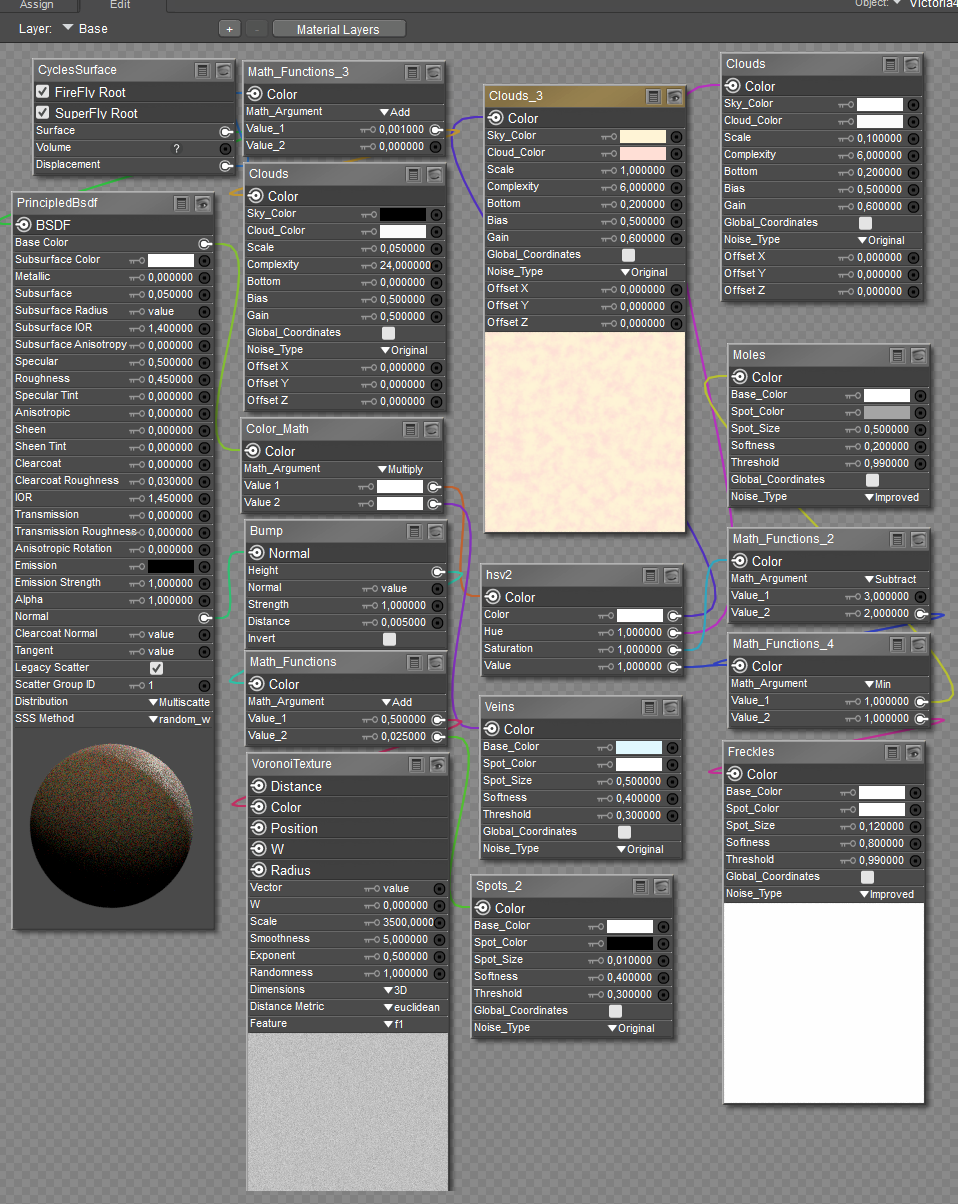Open the Freckles node options menu icon

pos(893,752)
